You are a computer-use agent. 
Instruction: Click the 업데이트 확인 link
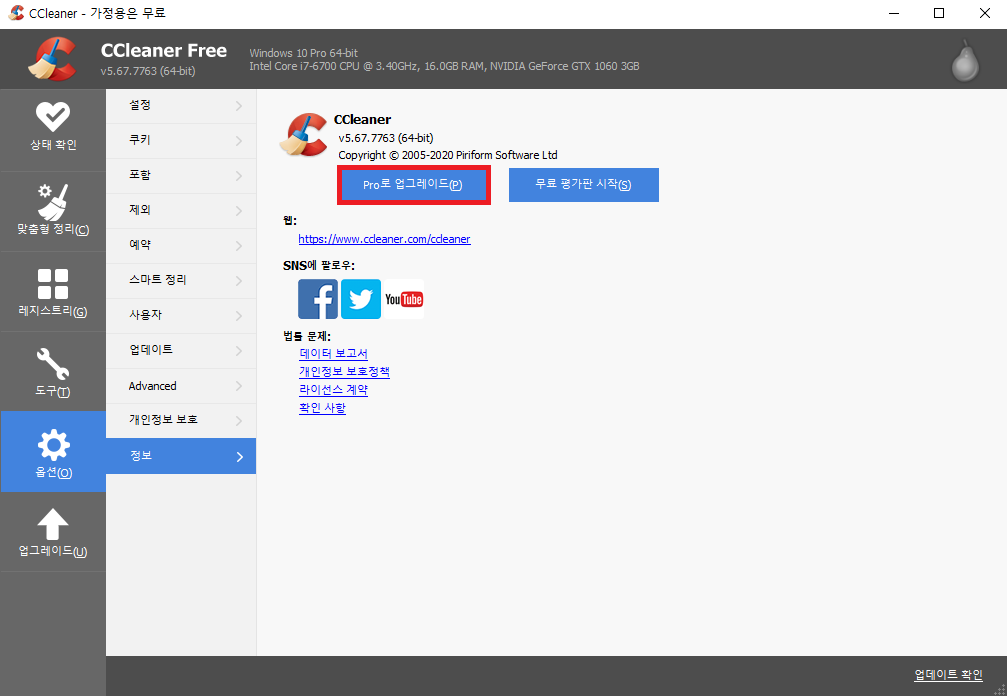pyautogui.click(x=948, y=675)
